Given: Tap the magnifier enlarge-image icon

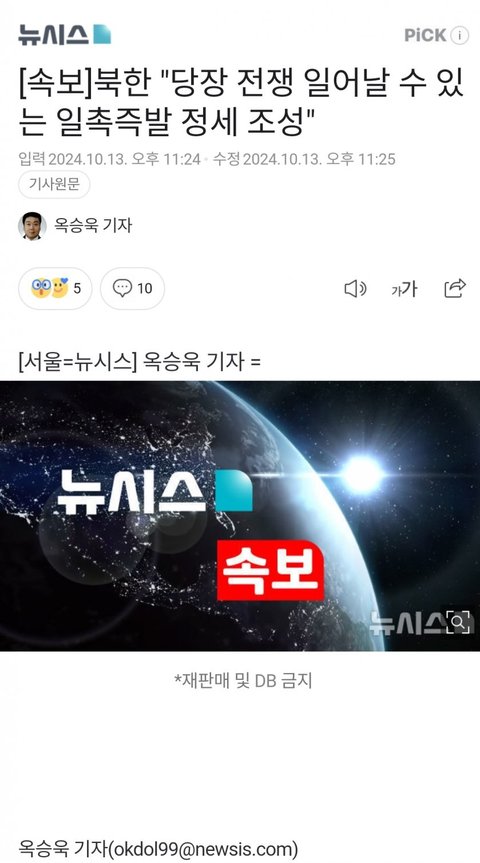Looking at the screenshot, I should click(x=458, y=622).
